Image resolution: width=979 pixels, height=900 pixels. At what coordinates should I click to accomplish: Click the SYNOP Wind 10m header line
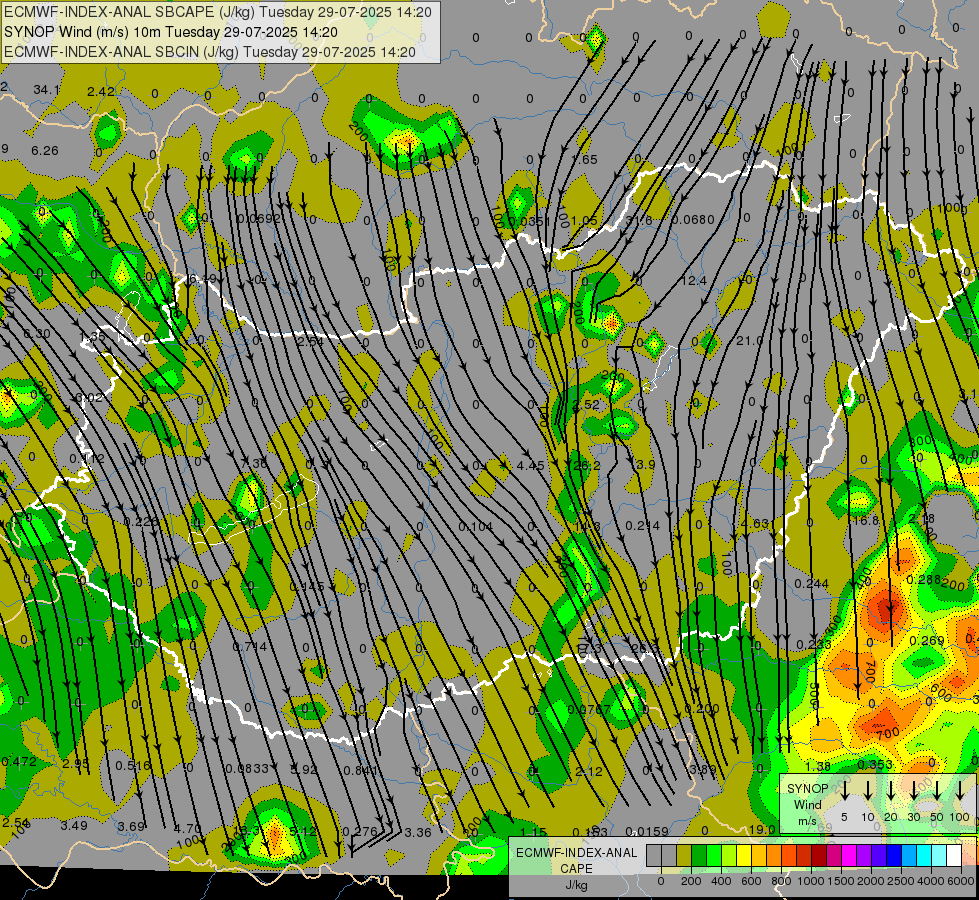coord(170,32)
